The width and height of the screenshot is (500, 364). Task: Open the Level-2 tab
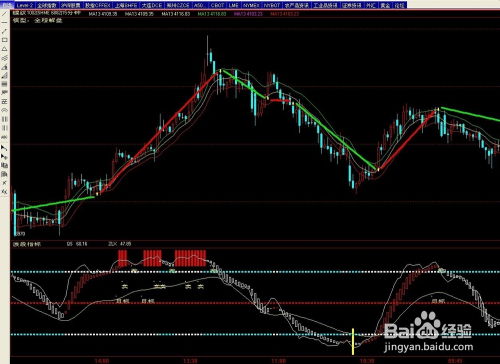tap(25, 5)
